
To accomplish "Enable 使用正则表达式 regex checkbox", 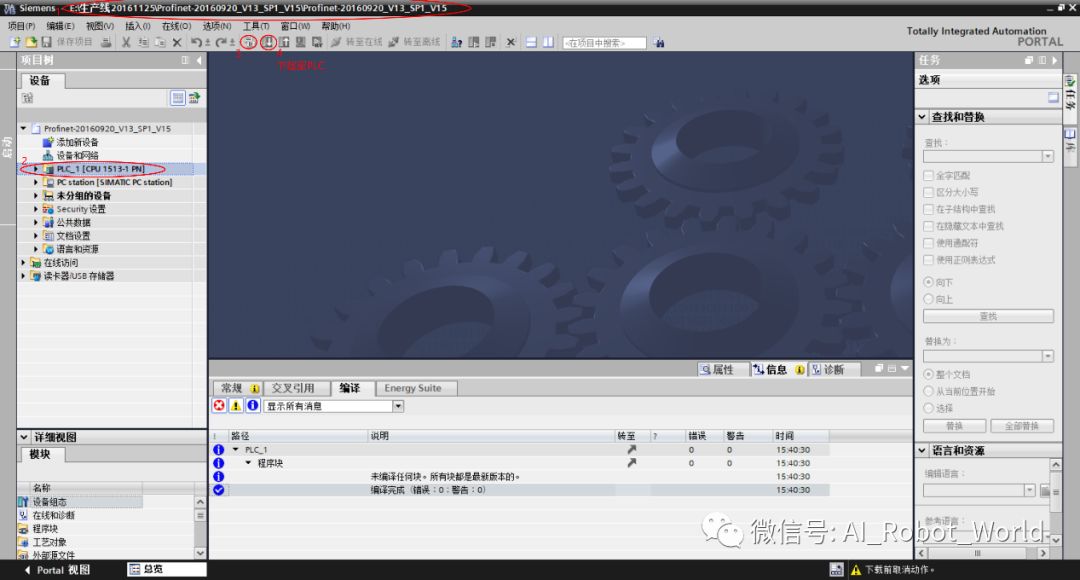I will 928,260.
